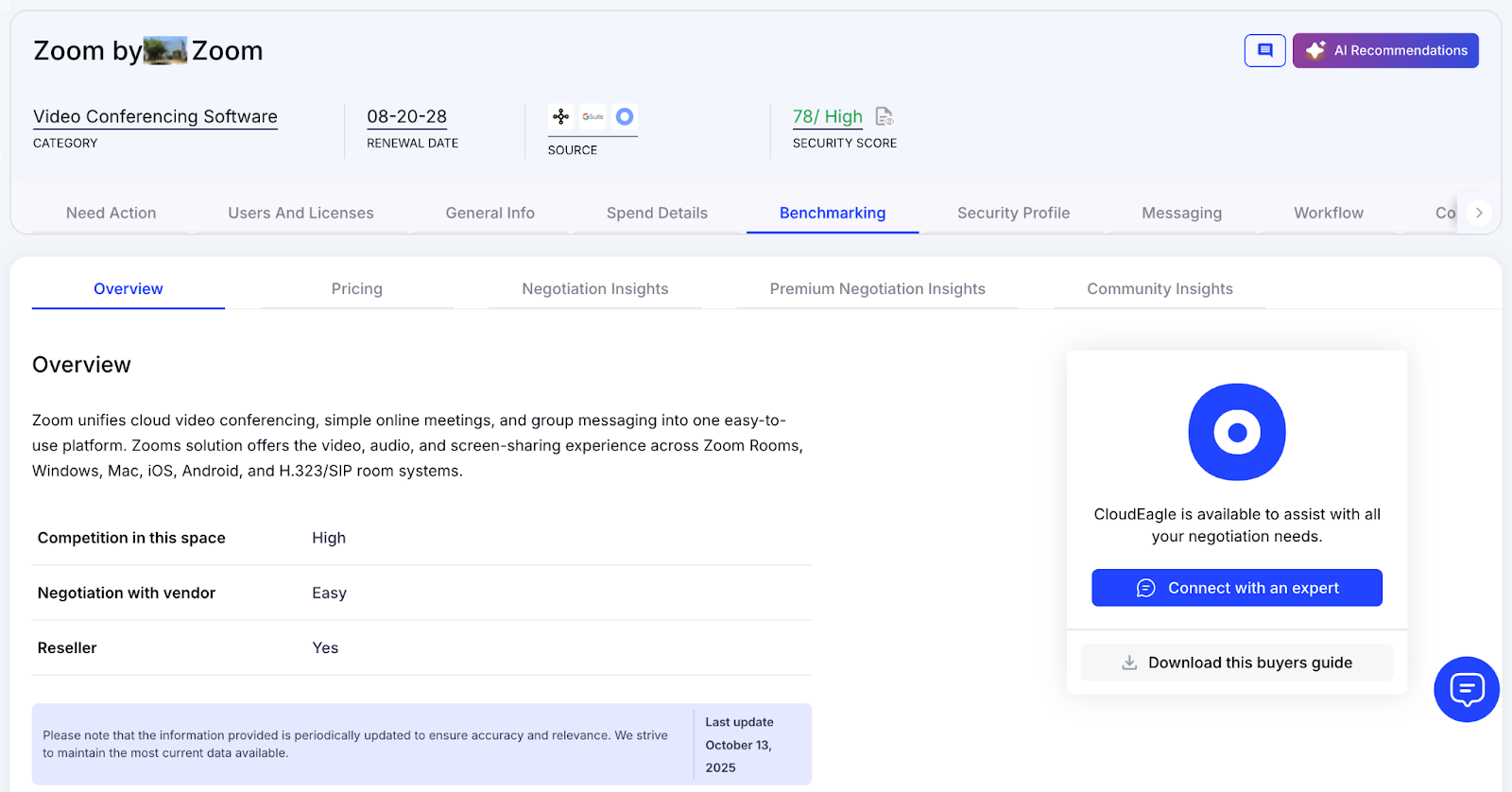Click the AI Recommendations button

(x=1385, y=50)
